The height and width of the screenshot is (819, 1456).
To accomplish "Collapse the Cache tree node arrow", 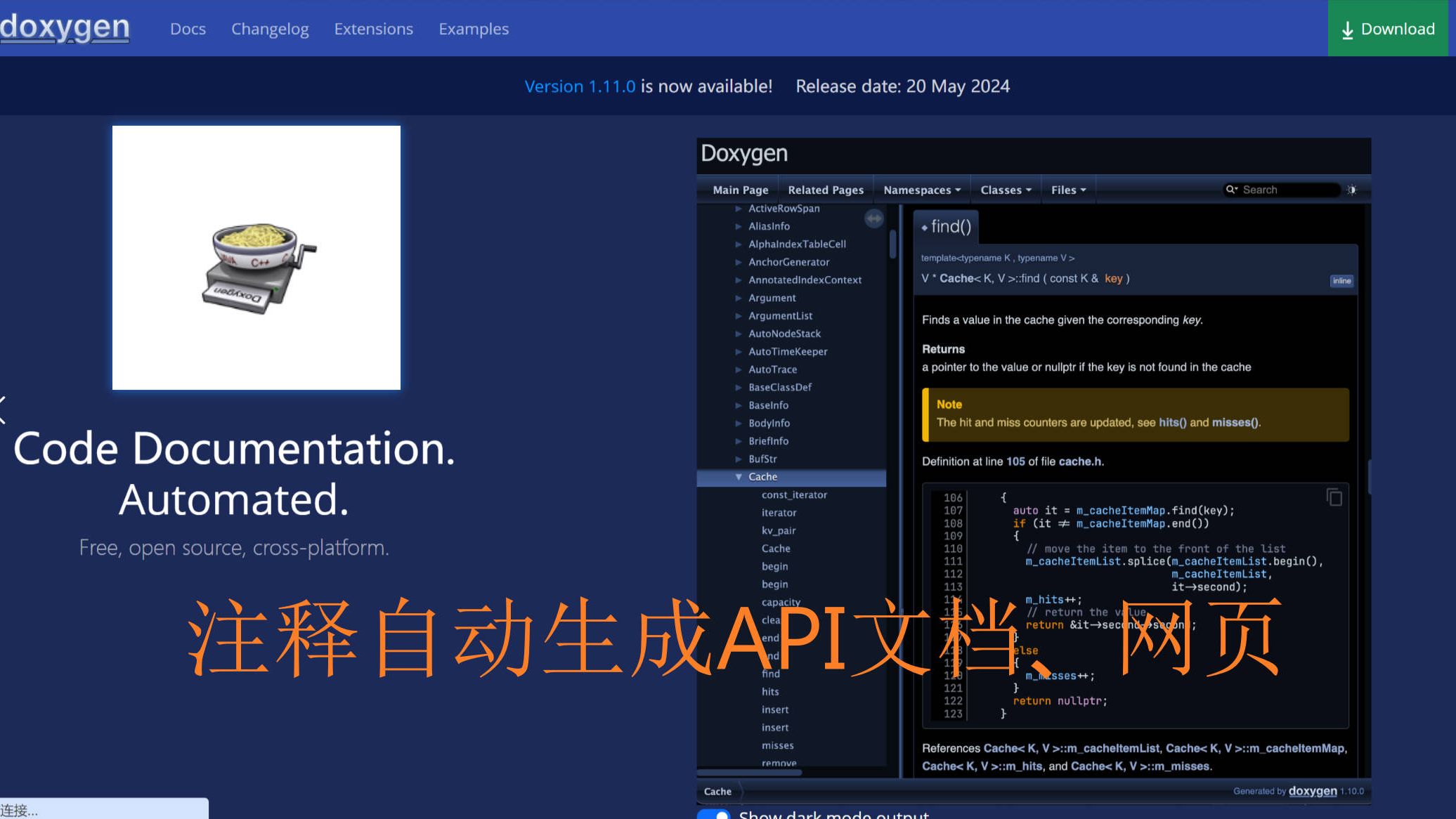I will click(739, 477).
